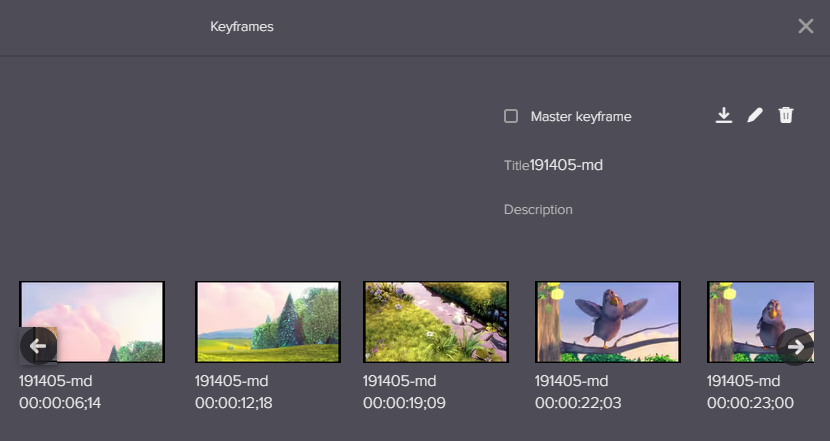
Task: Click the 00:00:06;14 timecode text
Action: tap(60, 403)
